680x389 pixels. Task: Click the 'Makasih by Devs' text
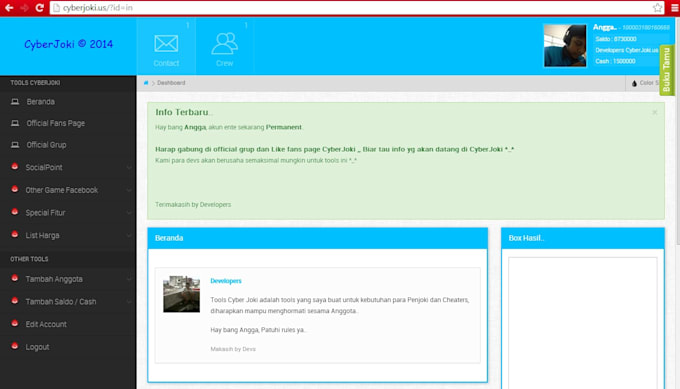[233, 349]
